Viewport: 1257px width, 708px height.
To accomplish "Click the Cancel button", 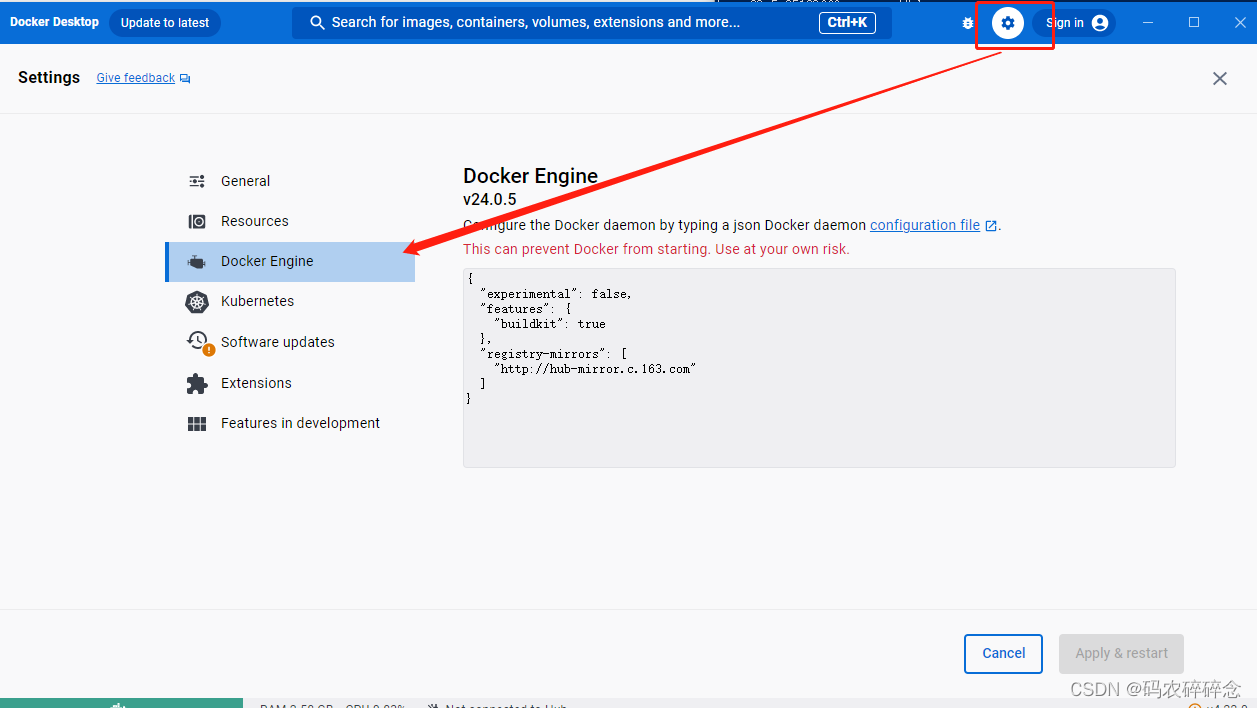I will (x=1003, y=653).
